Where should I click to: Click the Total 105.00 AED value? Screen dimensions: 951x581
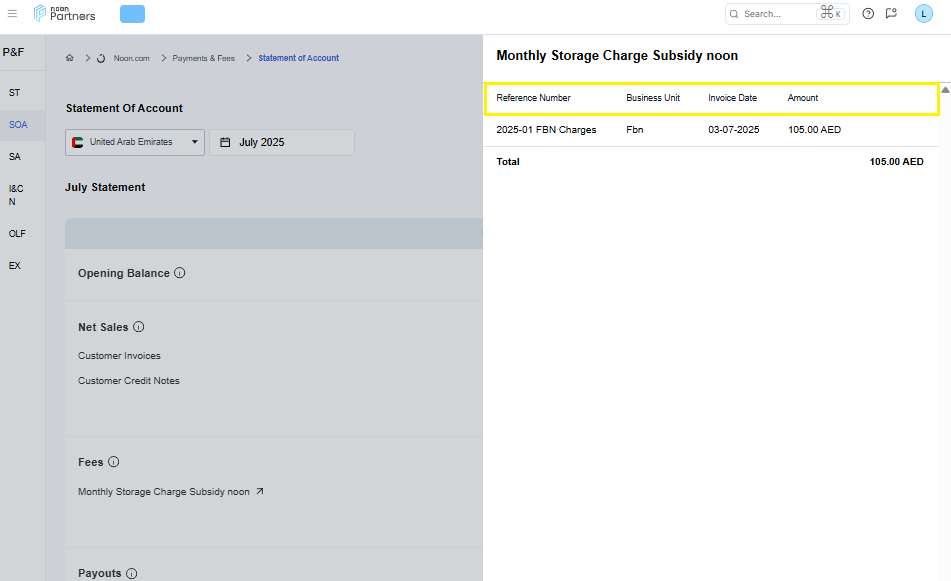pyautogui.click(x=896, y=162)
